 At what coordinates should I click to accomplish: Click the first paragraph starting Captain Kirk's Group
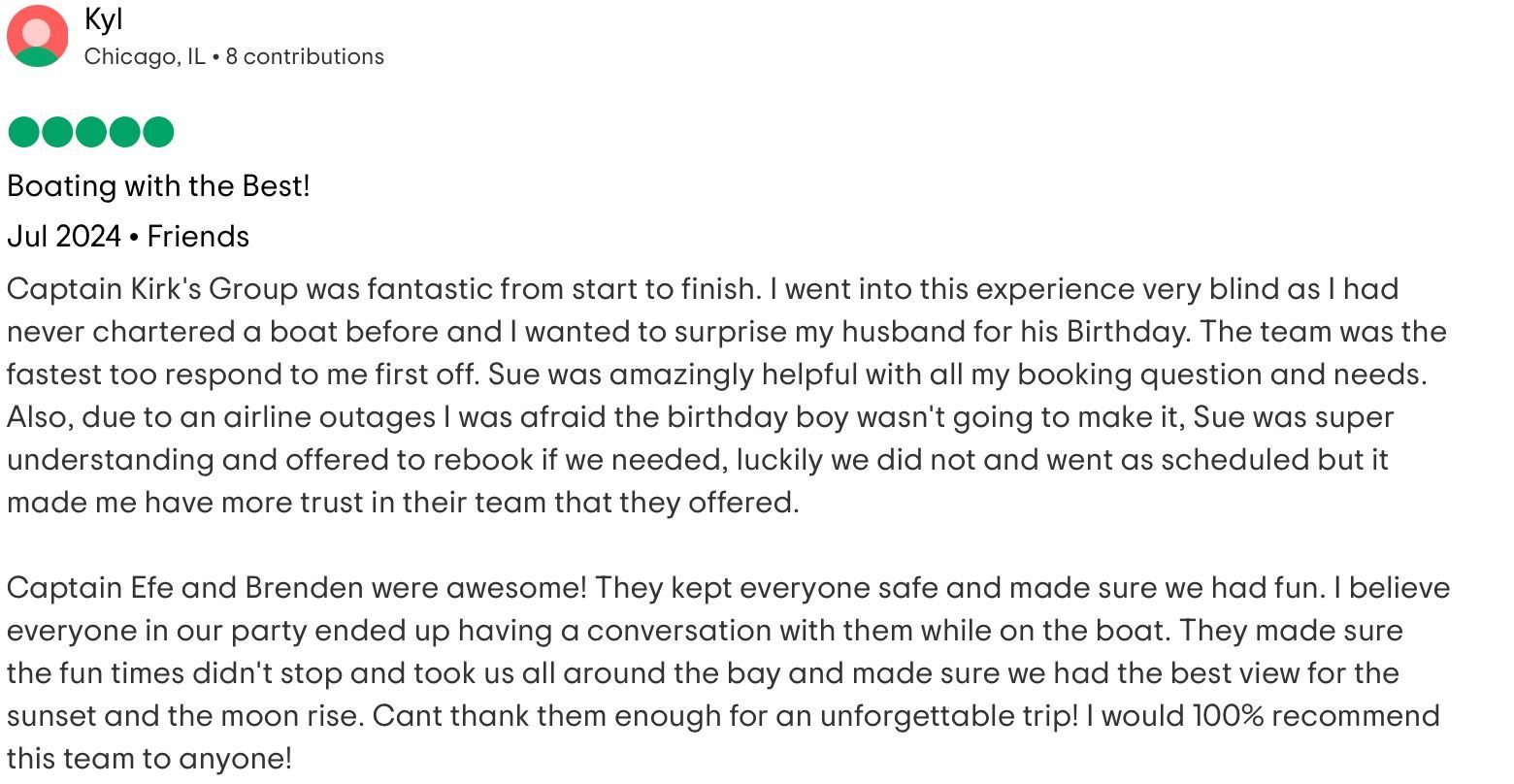[727, 396]
